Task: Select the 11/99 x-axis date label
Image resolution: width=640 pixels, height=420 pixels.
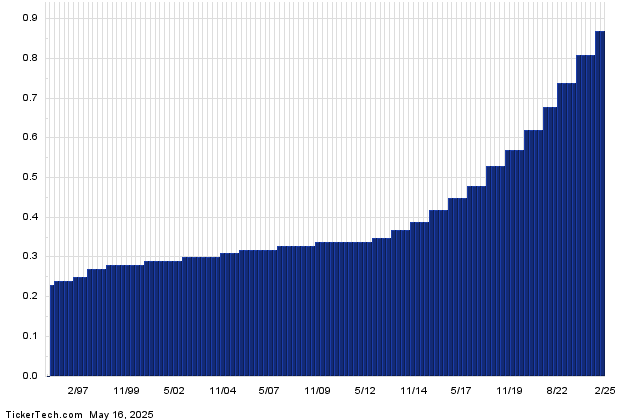Action: 126,391
